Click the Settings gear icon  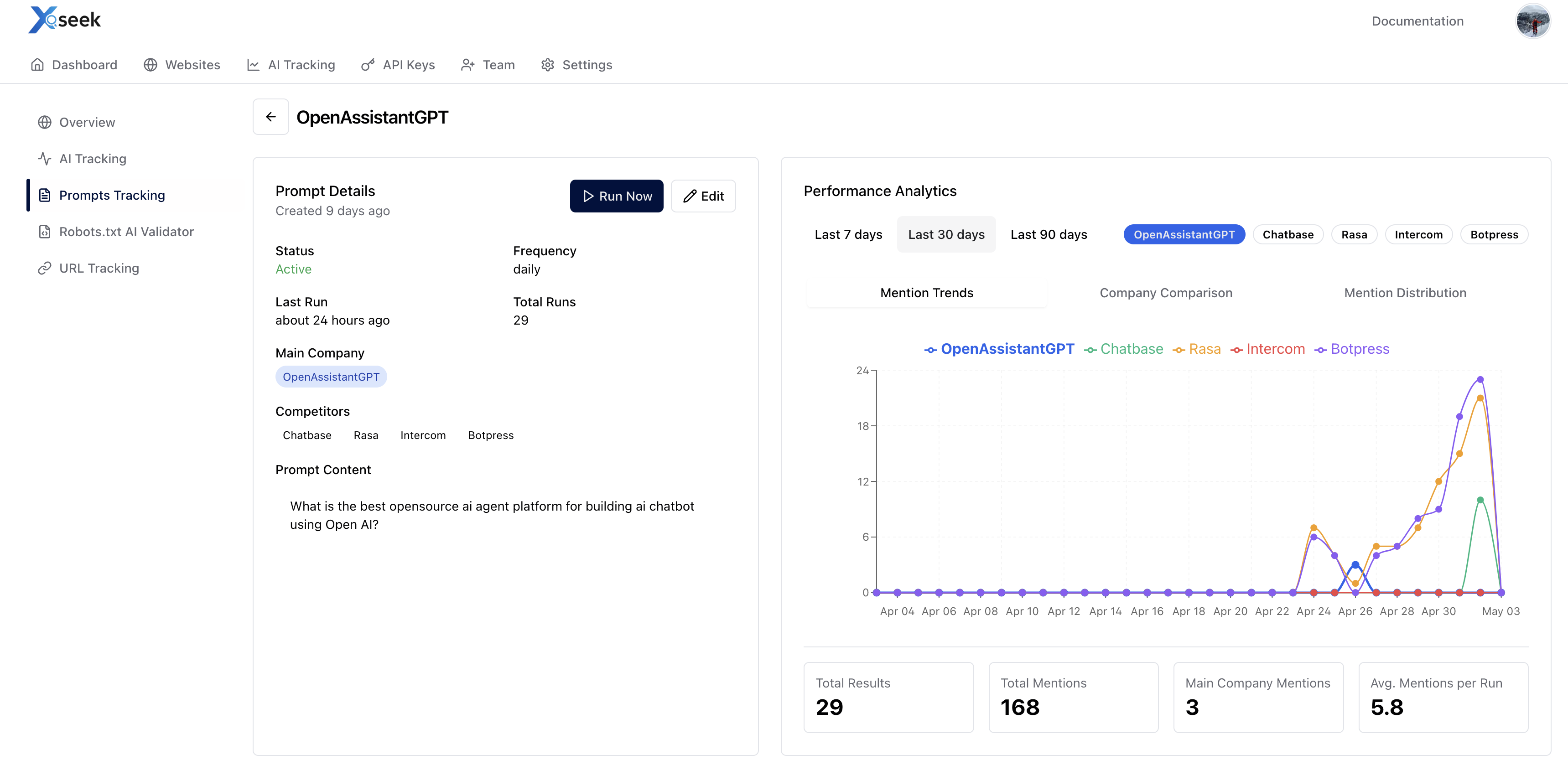547,65
